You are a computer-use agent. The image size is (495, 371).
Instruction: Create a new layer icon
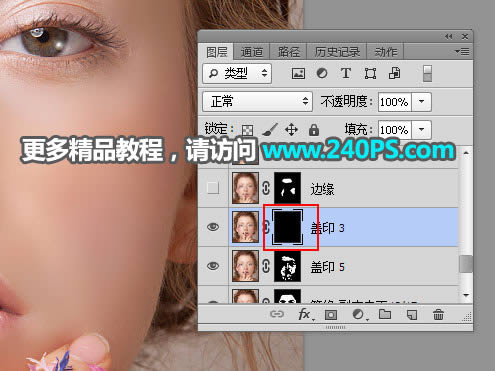point(412,314)
